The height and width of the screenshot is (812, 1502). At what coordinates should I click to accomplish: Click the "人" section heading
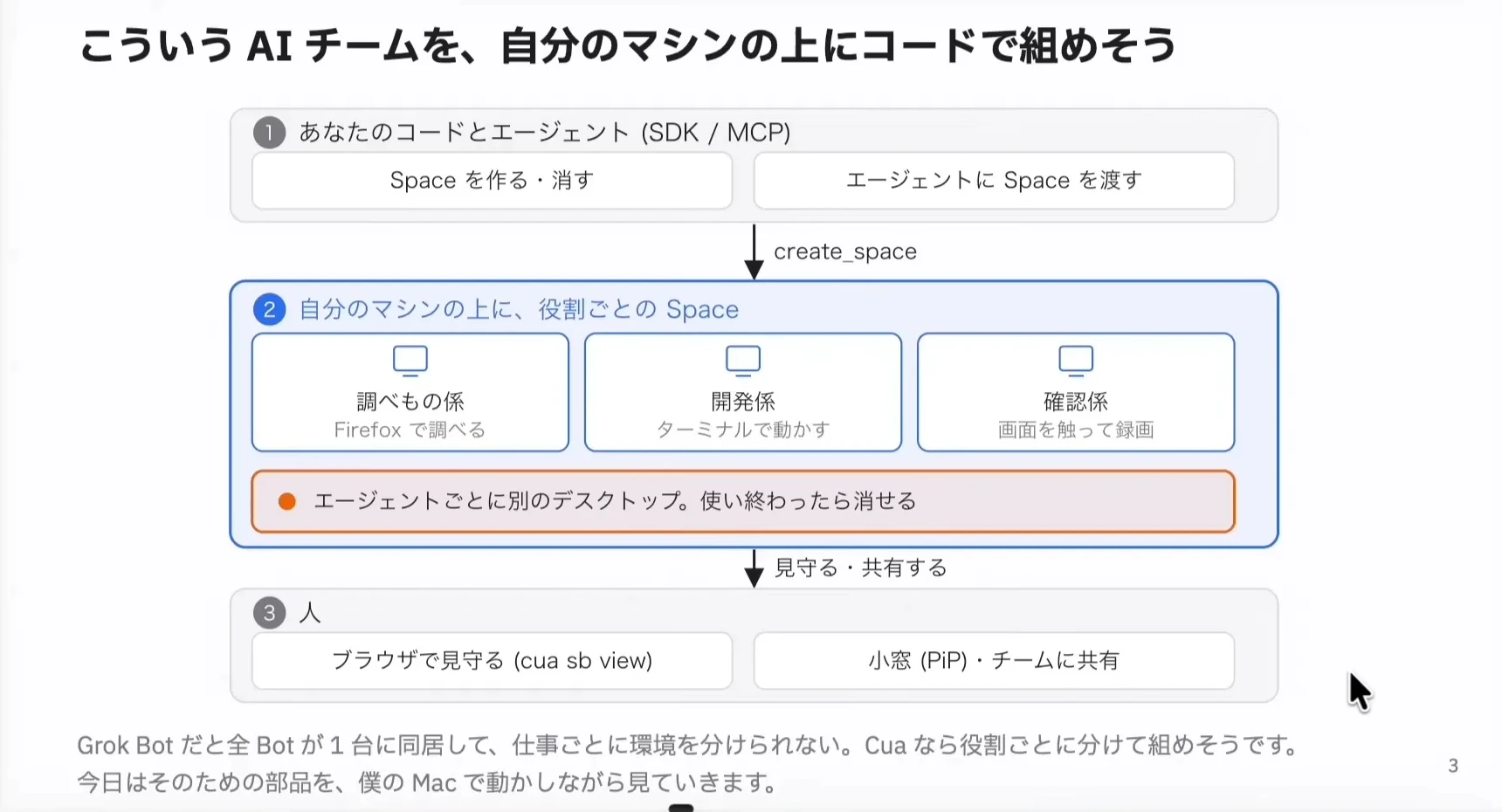coord(310,613)
